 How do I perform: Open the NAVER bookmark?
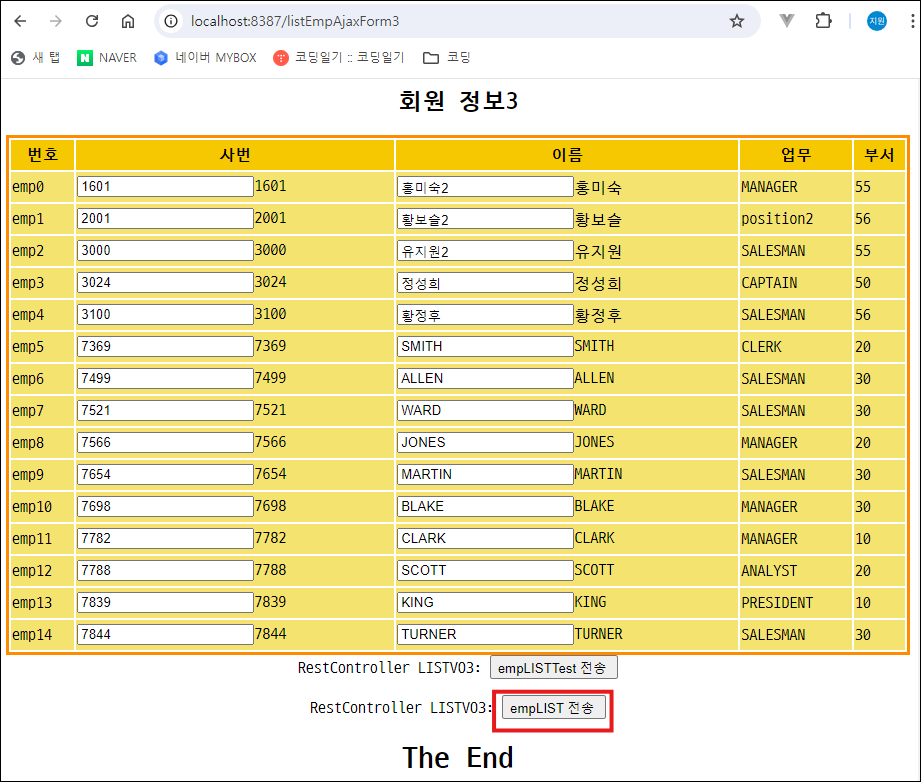click(107, 58)
